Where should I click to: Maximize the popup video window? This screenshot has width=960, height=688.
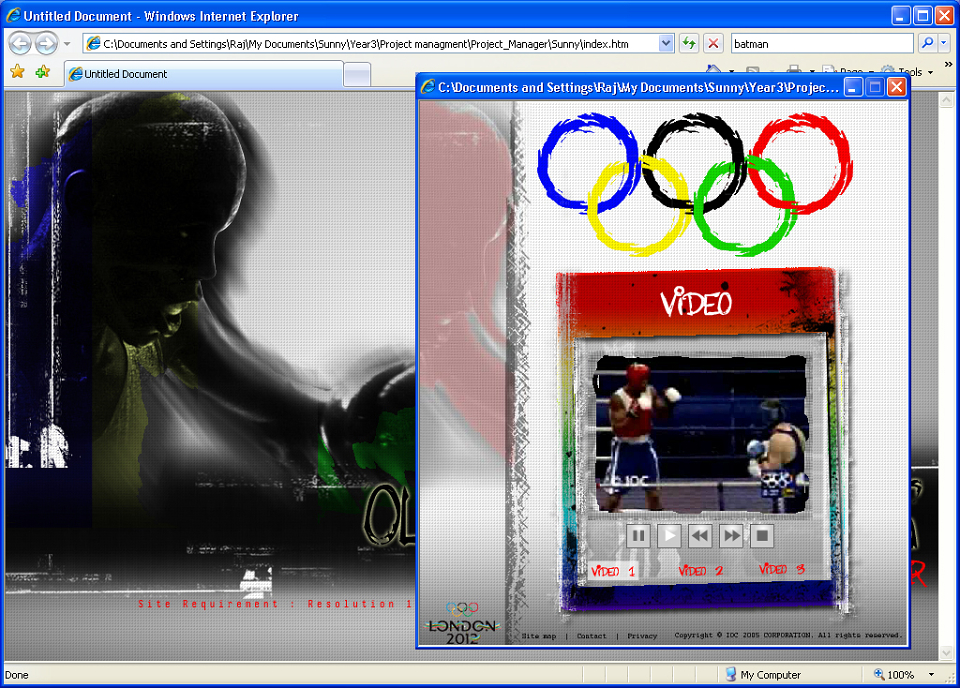pos(875,87)
